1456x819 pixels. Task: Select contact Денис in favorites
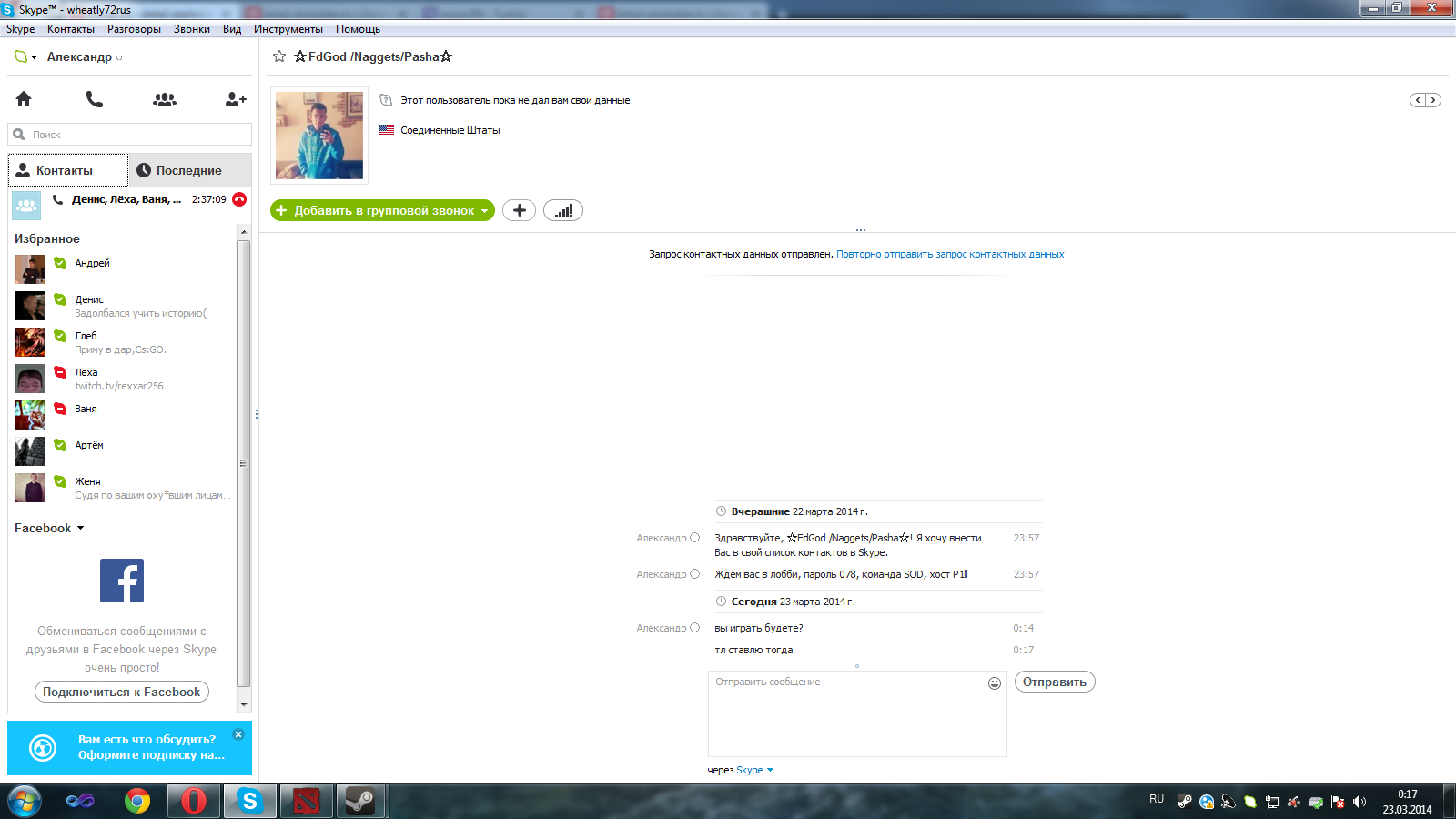pos(123,306)
